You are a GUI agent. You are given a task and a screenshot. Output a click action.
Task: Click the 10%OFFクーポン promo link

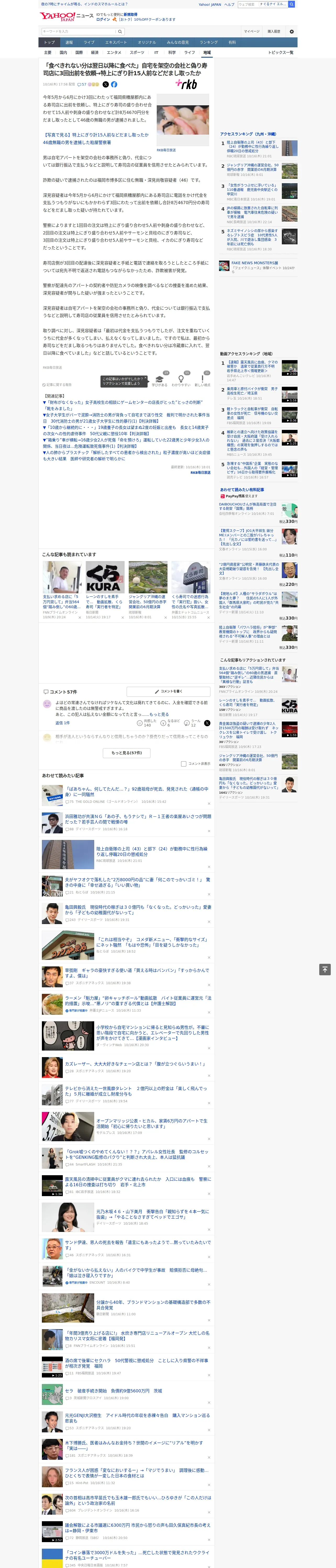(144, 20)
